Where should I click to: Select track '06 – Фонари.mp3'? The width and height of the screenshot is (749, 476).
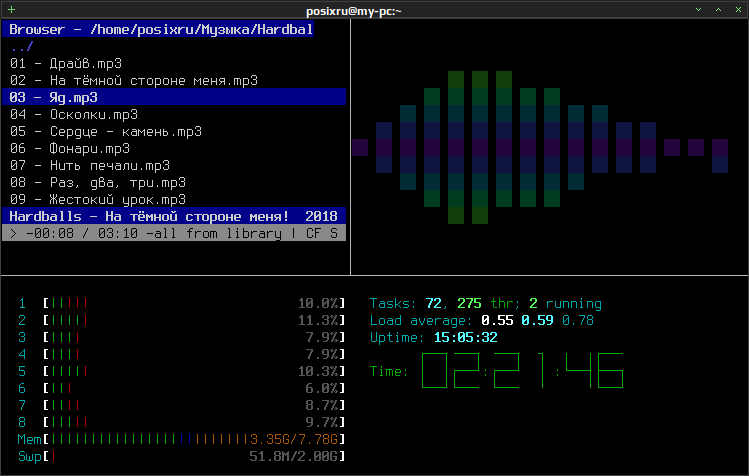coord(70,149)
